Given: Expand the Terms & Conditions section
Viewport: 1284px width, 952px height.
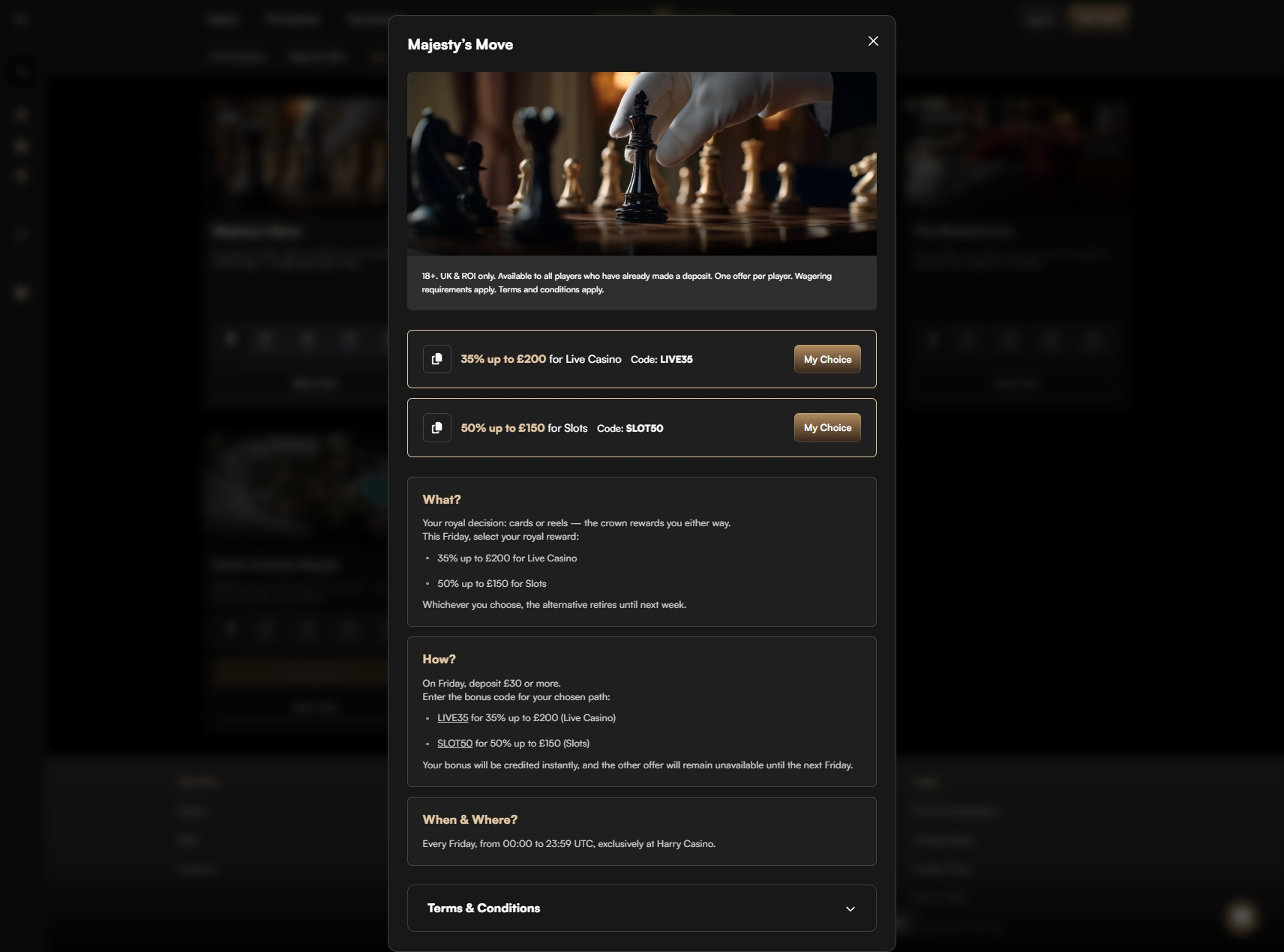Looking at the screenshot, I should tap(484, 908).
